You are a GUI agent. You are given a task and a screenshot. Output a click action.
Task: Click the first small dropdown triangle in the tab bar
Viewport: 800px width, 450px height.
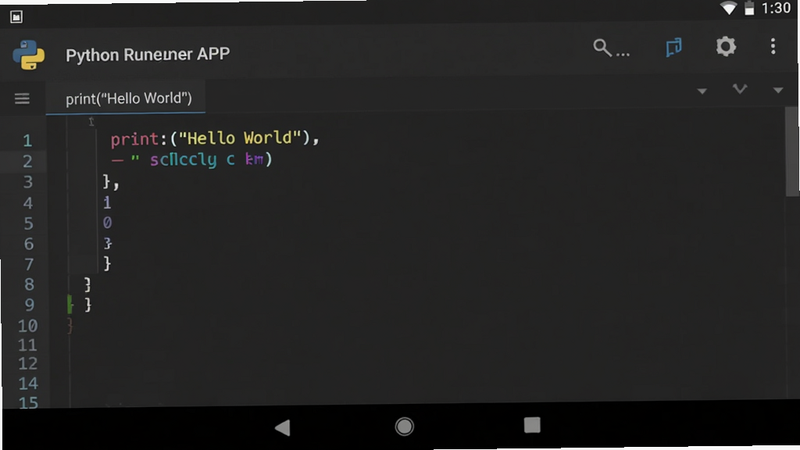[702, 91]
